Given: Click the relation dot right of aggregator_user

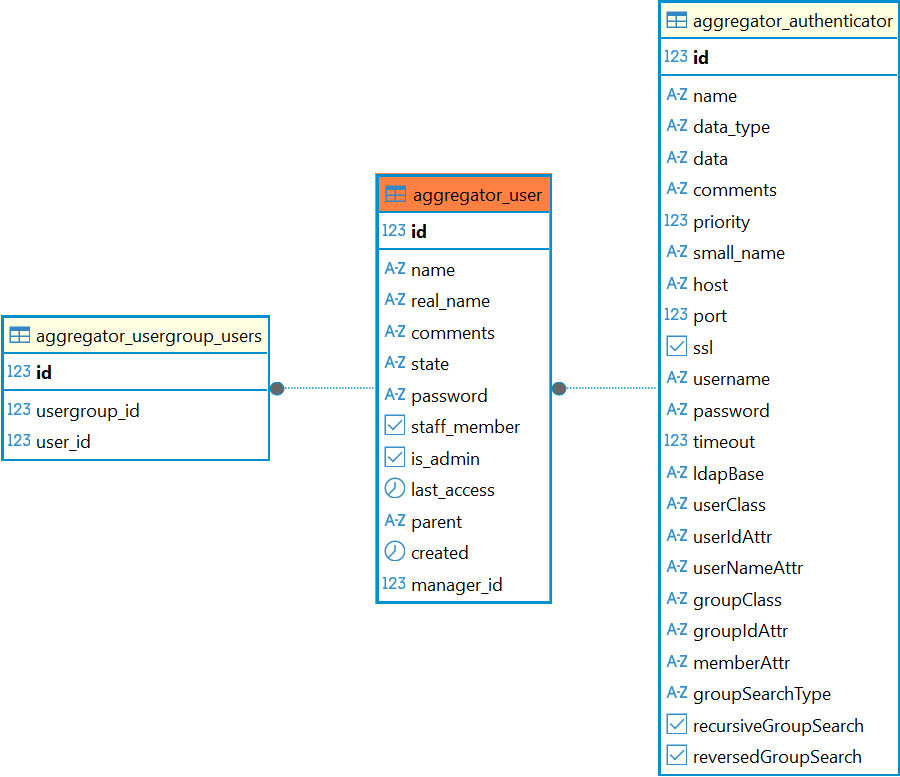Looking at the screenshot, I should (559, 388).
